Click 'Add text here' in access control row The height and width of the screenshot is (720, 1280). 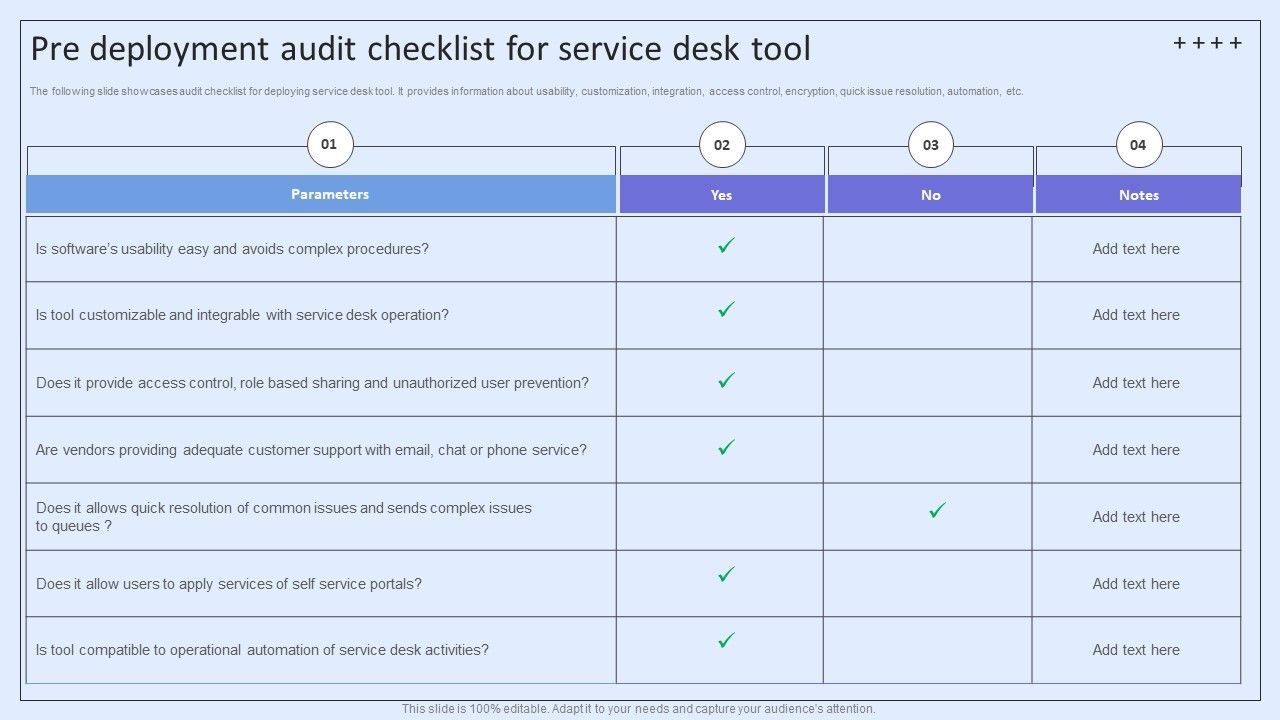1136,383
